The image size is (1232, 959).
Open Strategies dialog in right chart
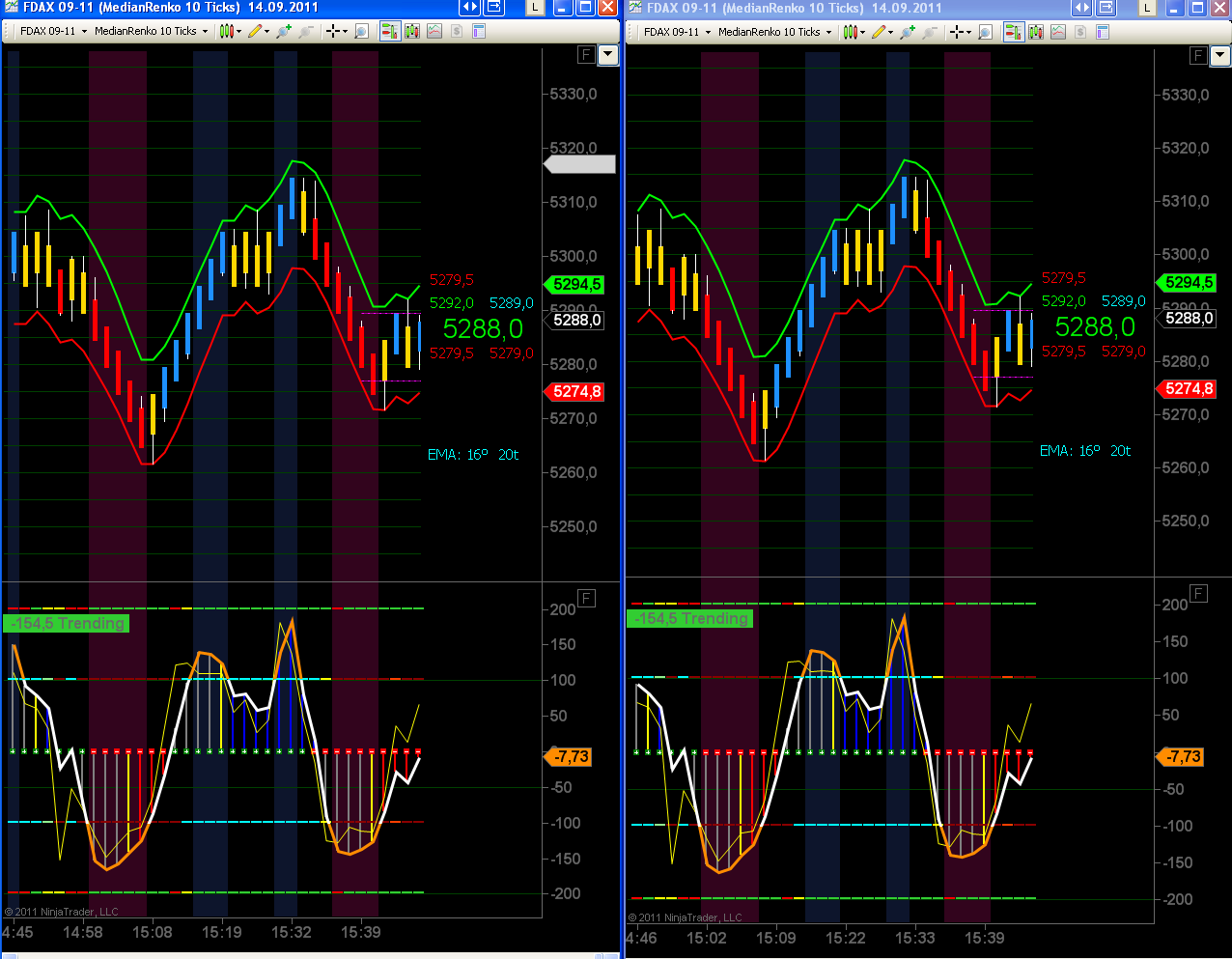pyautogui.click(x=1079, y=32)
